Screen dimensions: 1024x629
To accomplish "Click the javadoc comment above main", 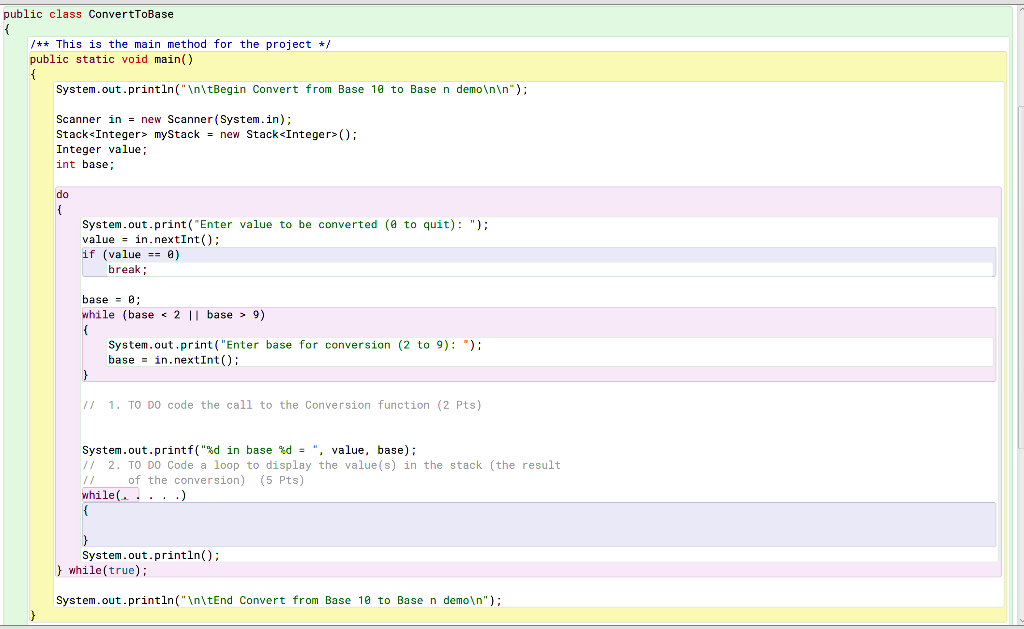I will click(180, 44).
